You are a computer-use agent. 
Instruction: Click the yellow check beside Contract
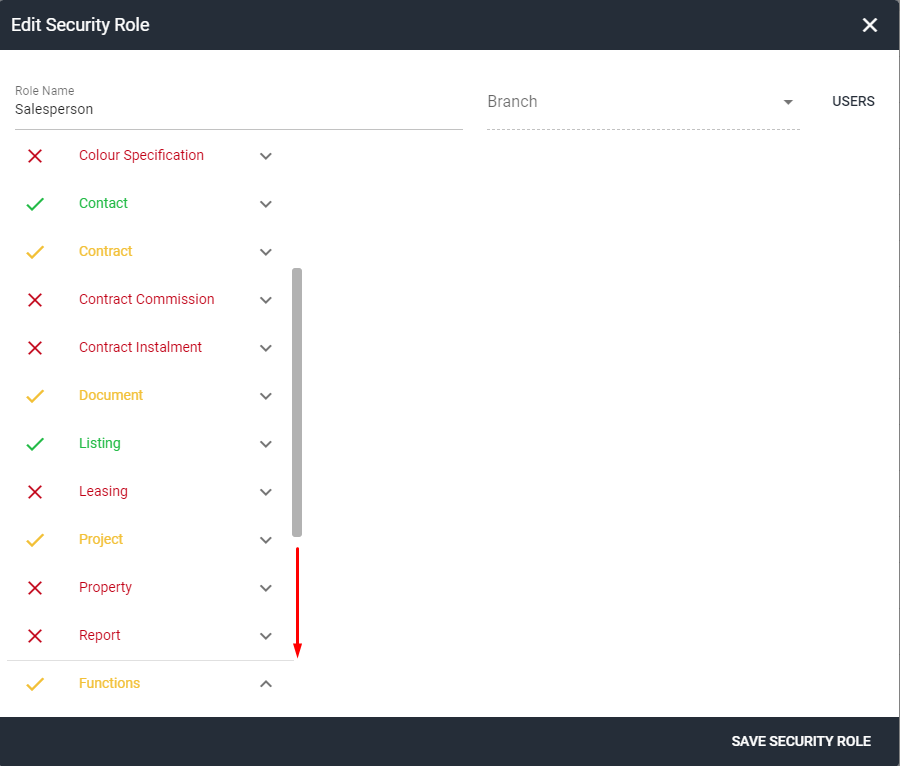[x=36, y=252]
